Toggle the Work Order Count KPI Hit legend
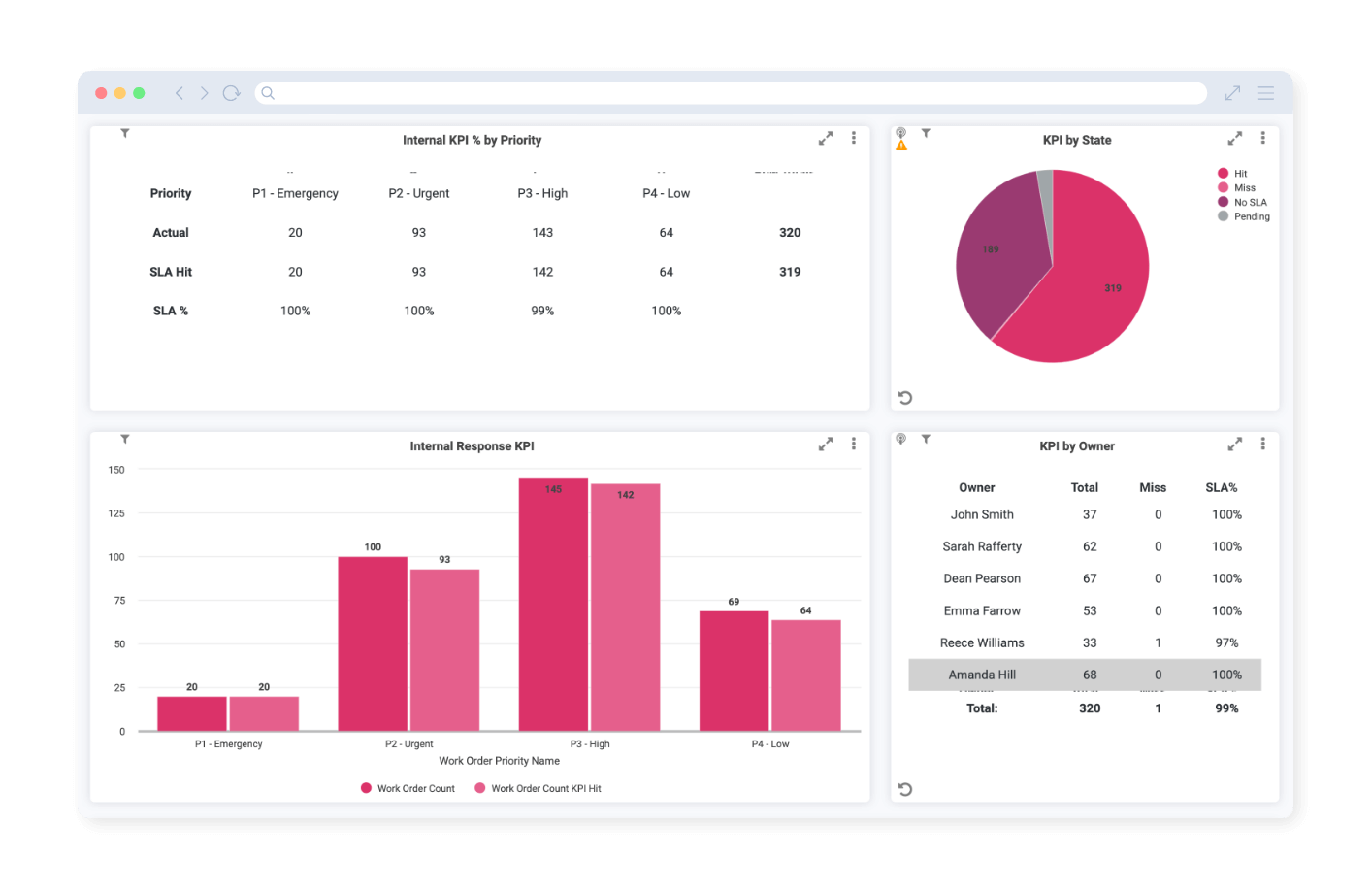This screenshot has width=1372, height=889. (539, 788)
